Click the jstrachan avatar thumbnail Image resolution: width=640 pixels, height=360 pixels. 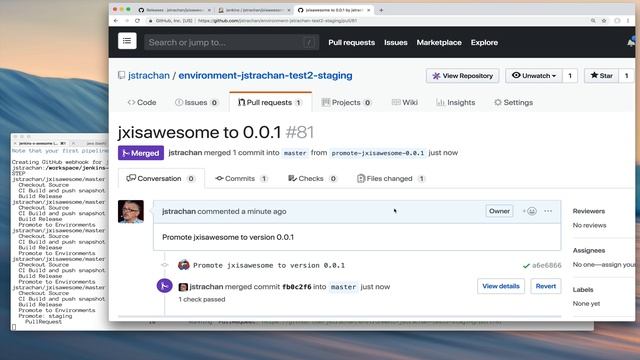pos(131,211)
